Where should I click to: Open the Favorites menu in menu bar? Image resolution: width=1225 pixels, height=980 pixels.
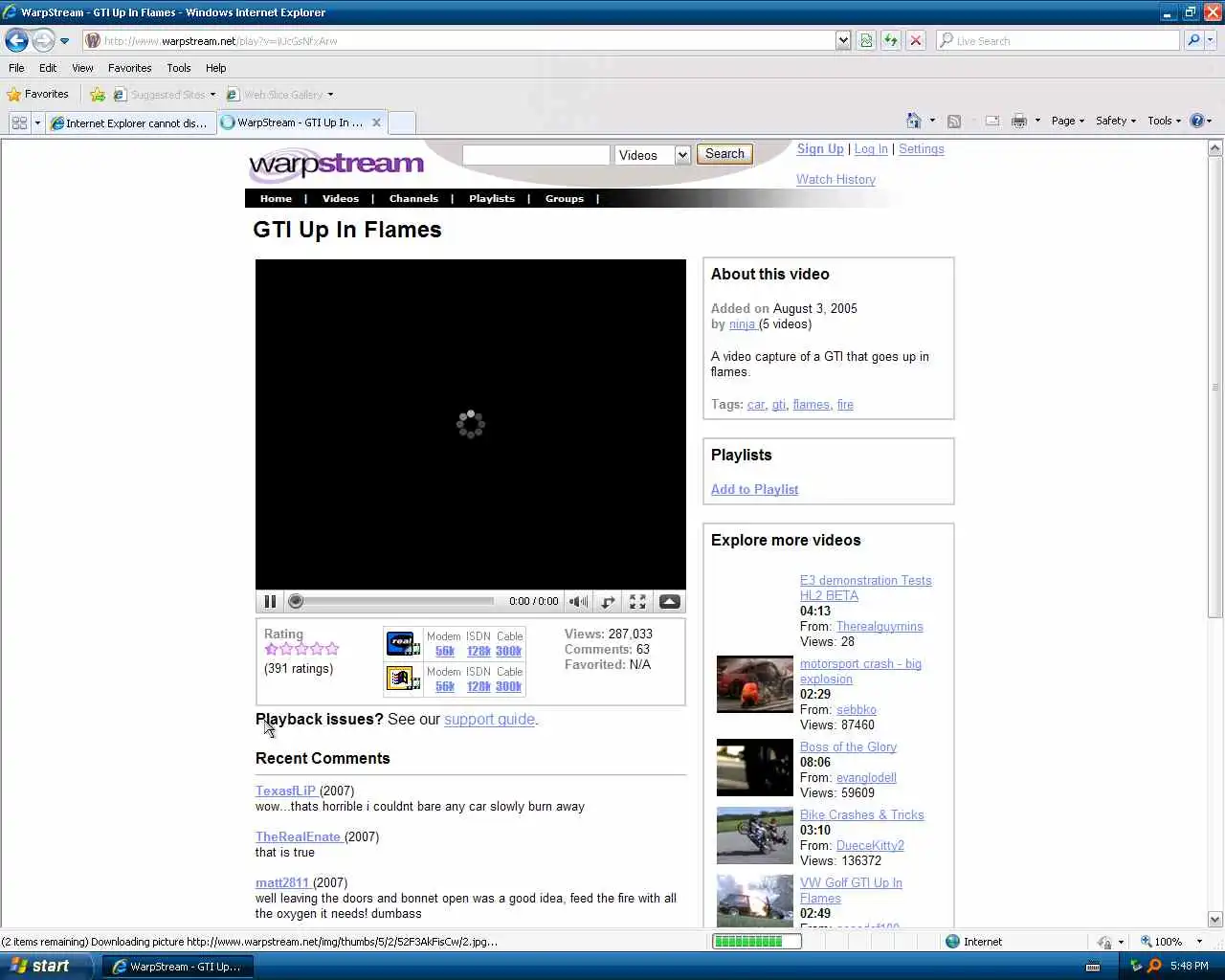point(130,68)
